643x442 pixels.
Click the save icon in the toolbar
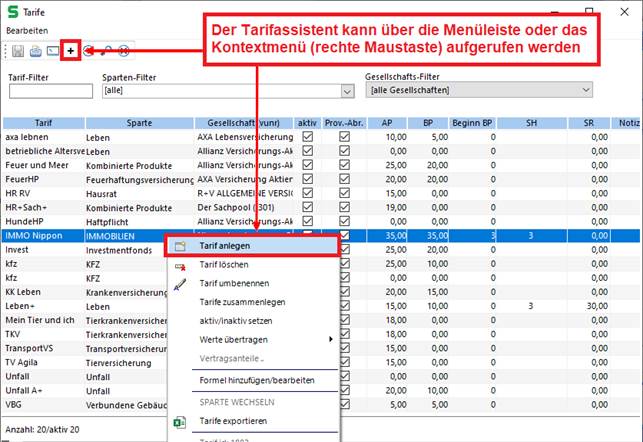pos(16,49)
